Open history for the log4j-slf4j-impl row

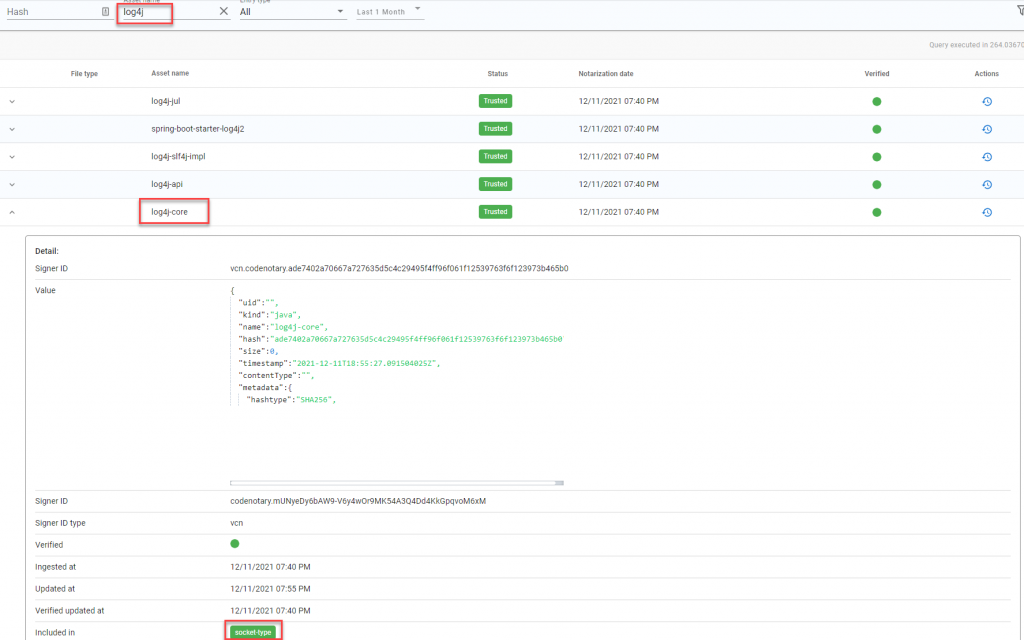tap(987, 157)
